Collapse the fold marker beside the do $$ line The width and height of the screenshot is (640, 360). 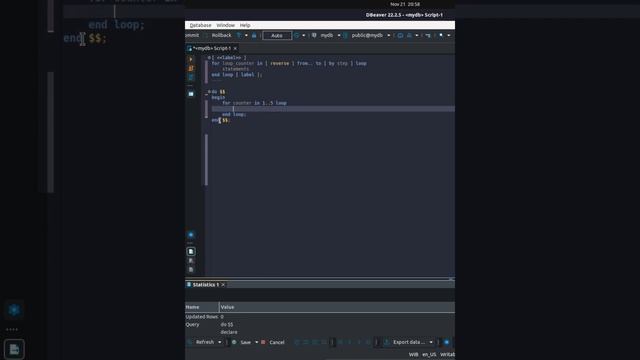(x=209, y=91)
